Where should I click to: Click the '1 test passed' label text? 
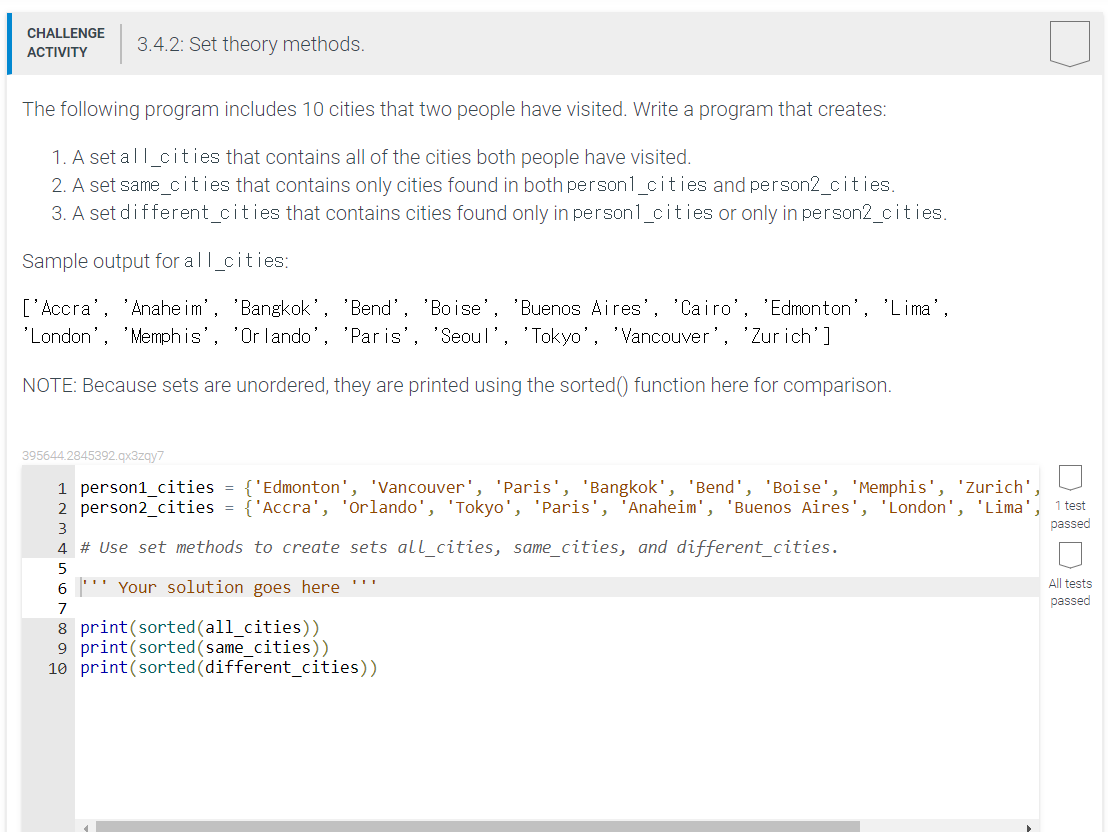pos(1070,516)
